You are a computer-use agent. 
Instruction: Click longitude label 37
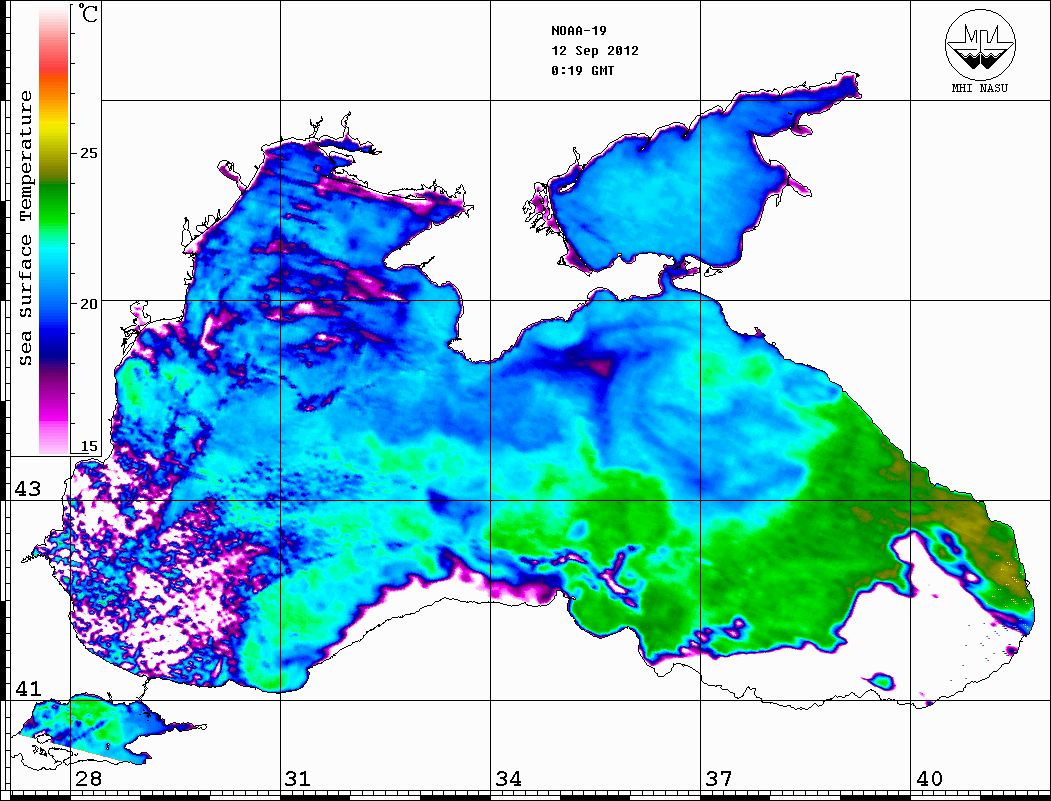pyautogui.click(x=719, y=779)
